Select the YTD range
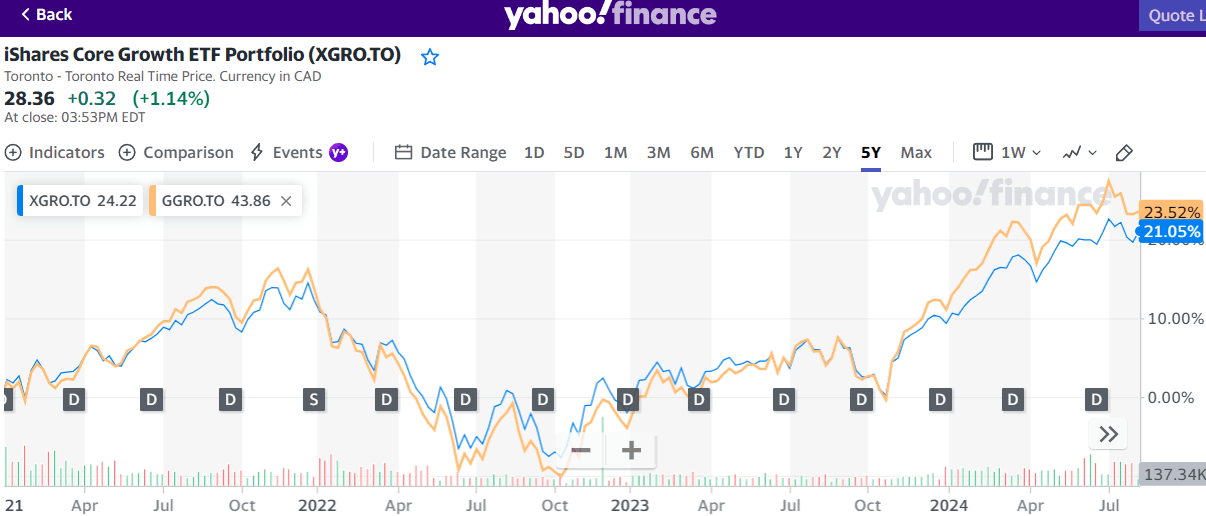Screen dimensions: 1206x516 (749, 152)
